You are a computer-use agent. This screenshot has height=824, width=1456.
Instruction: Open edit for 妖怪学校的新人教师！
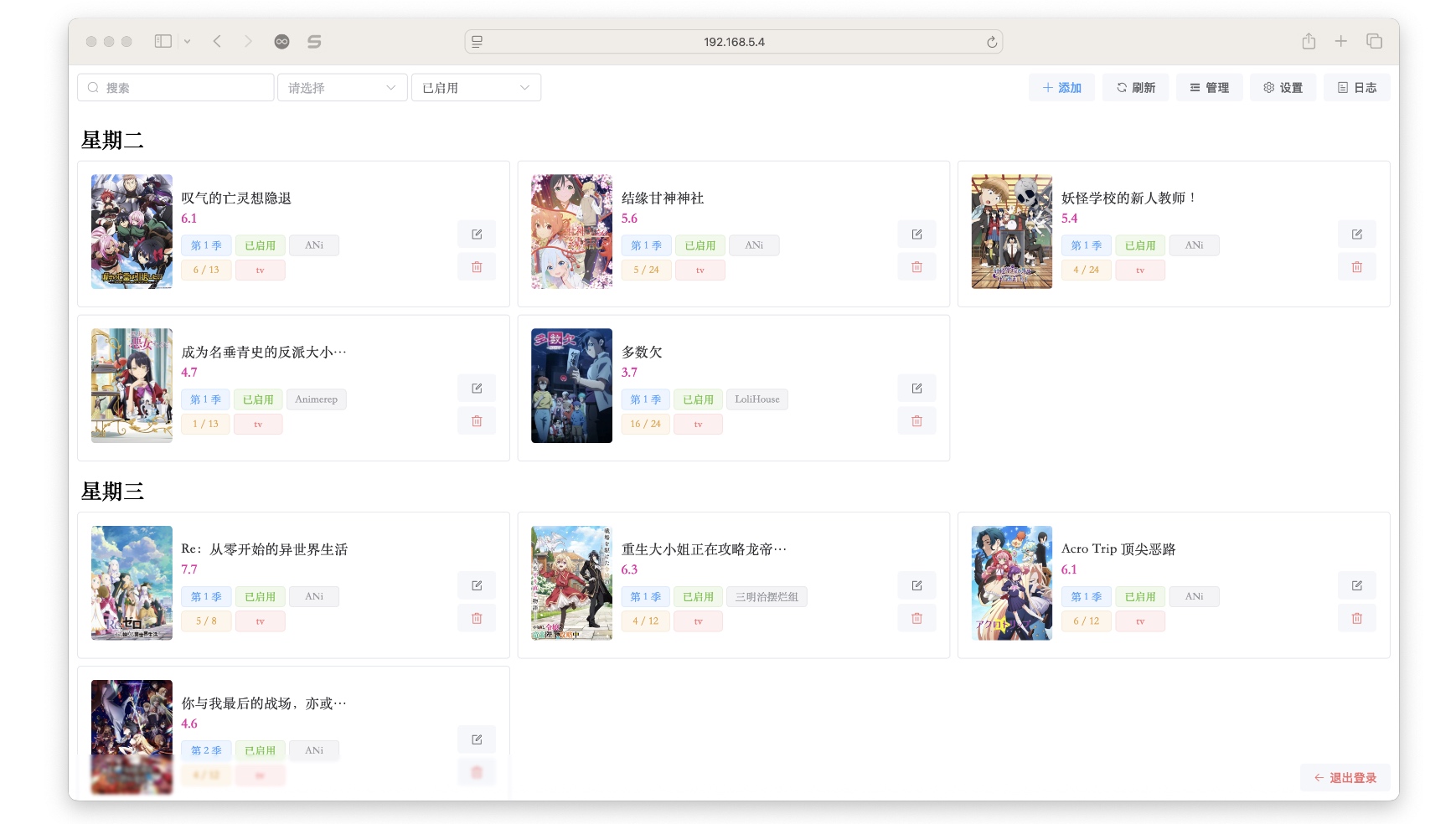[1356, 234]
